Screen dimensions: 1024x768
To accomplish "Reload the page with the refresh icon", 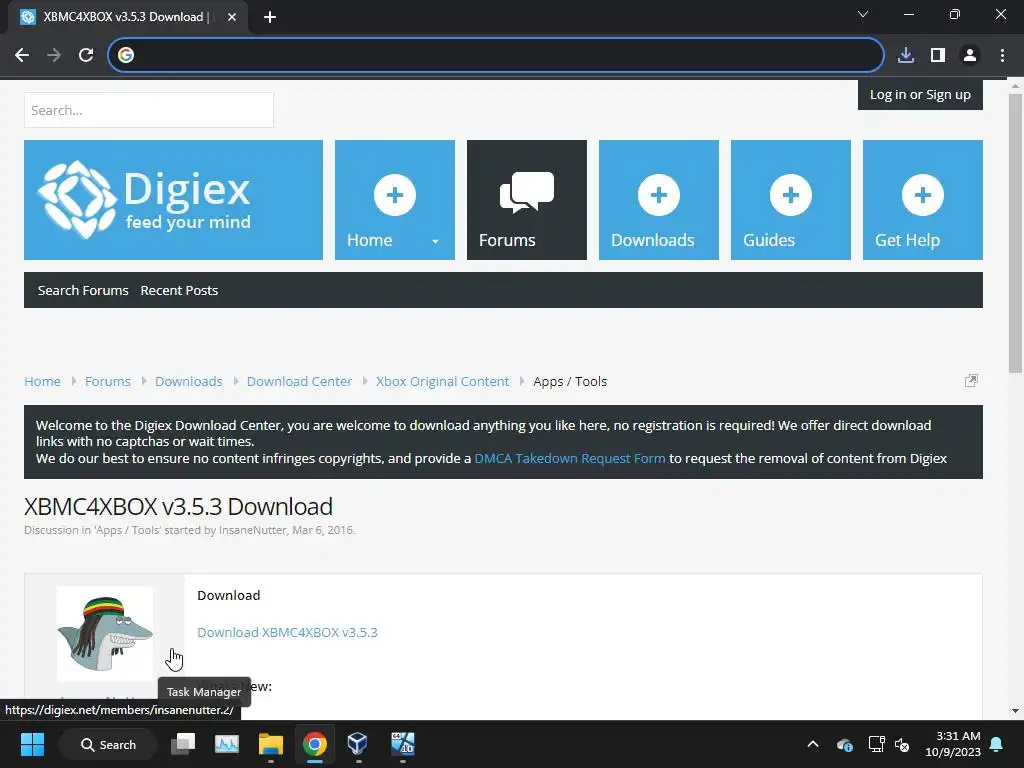I will click(86, 55).
